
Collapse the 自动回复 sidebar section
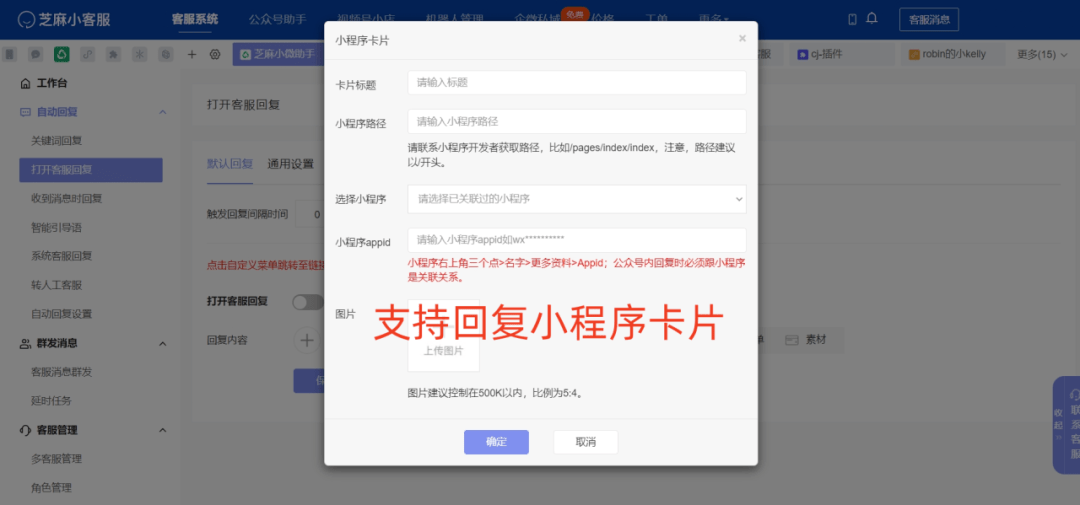(x=162, y=112)
